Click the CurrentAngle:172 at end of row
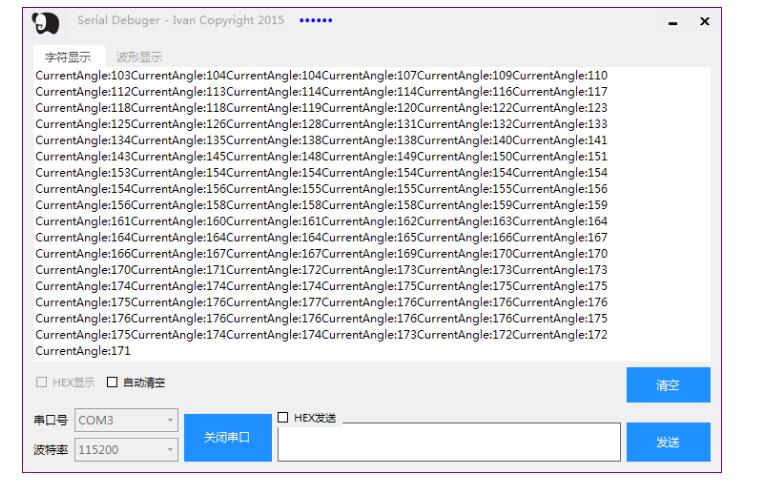 [560, 335]
